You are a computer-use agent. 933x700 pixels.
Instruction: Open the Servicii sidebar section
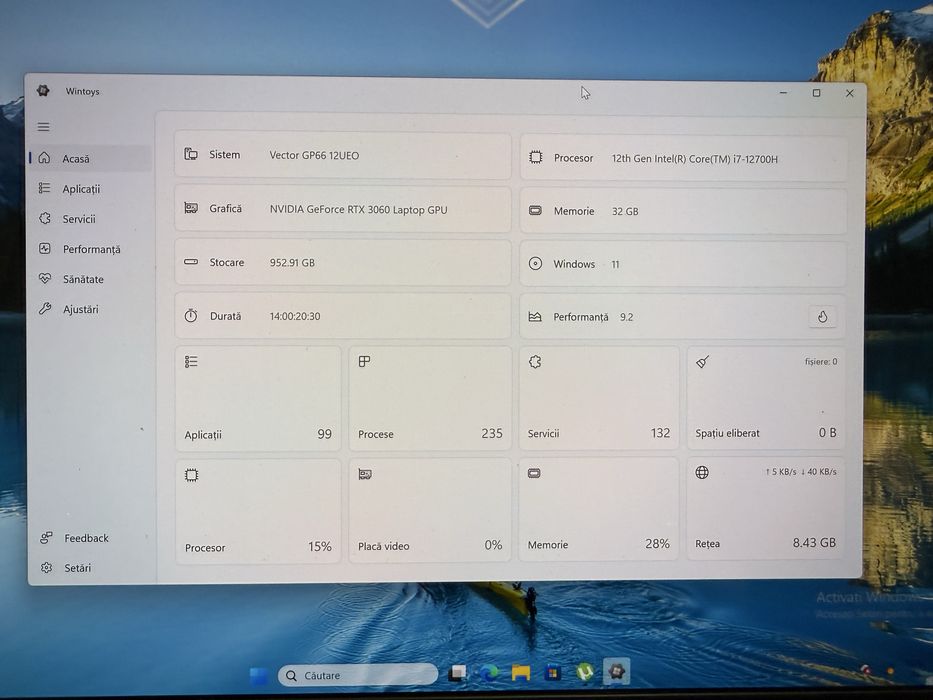coord(90,218)
